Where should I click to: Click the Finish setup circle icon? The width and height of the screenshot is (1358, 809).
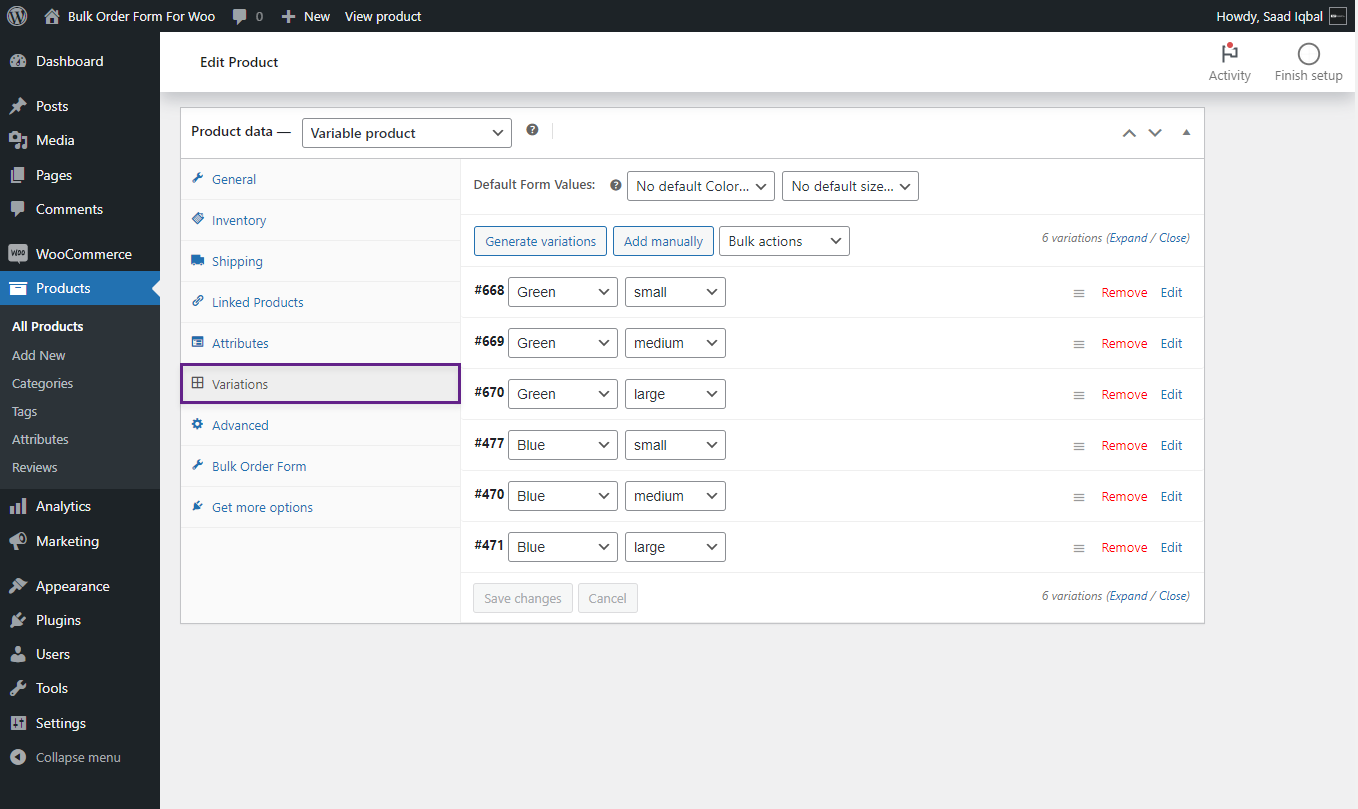(1308, 54)
